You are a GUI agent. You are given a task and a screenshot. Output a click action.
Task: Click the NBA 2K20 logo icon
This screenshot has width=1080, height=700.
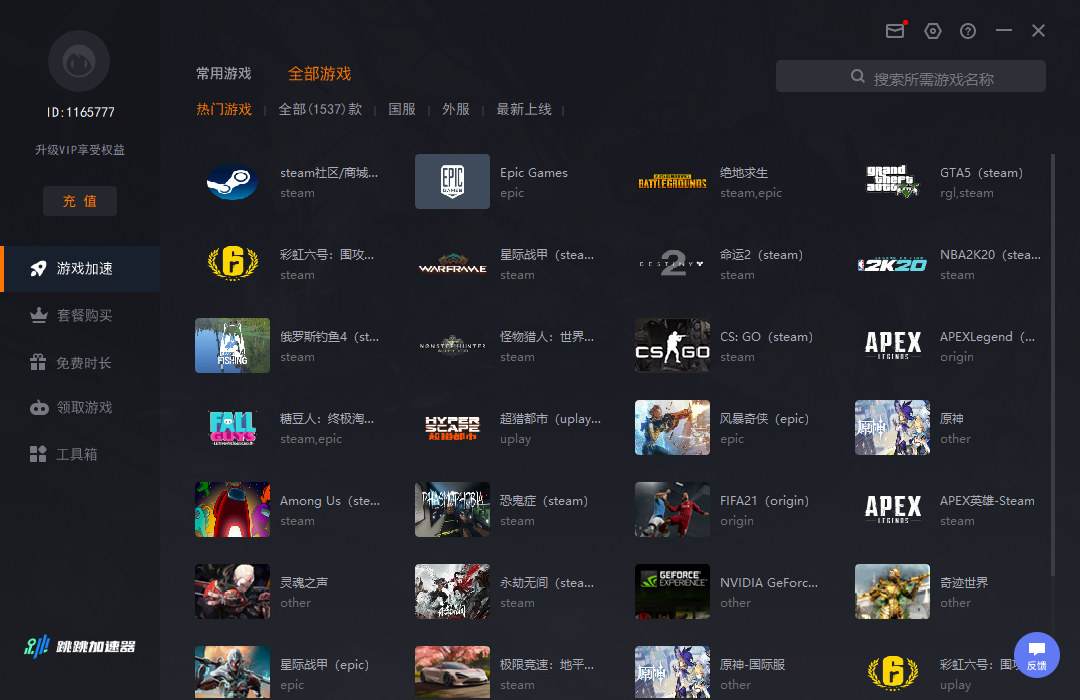[893, 265]
